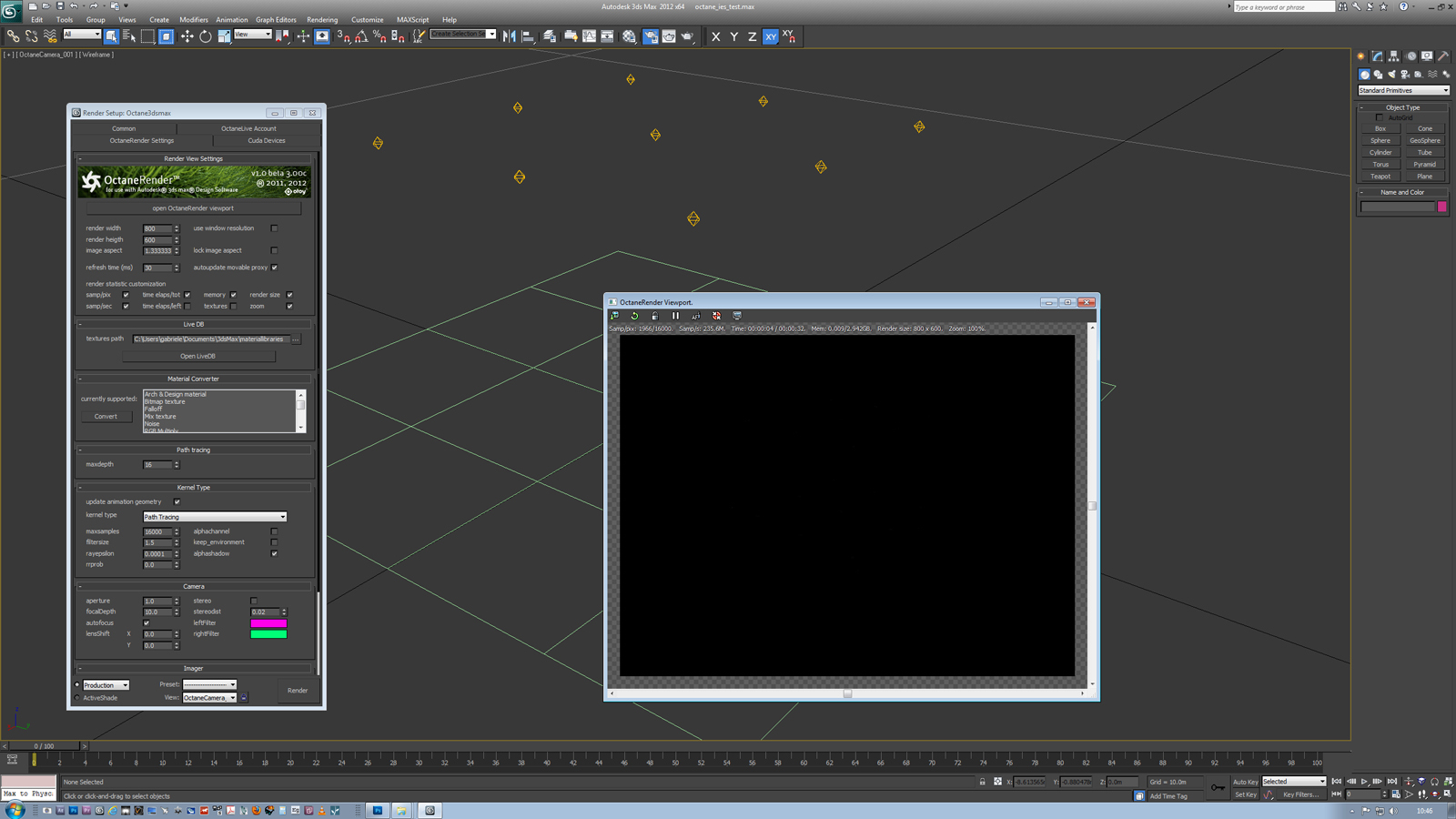1456x819 pixels.
Task: Open the Hierarchy command panel tab
Action: pos(1394,56)
